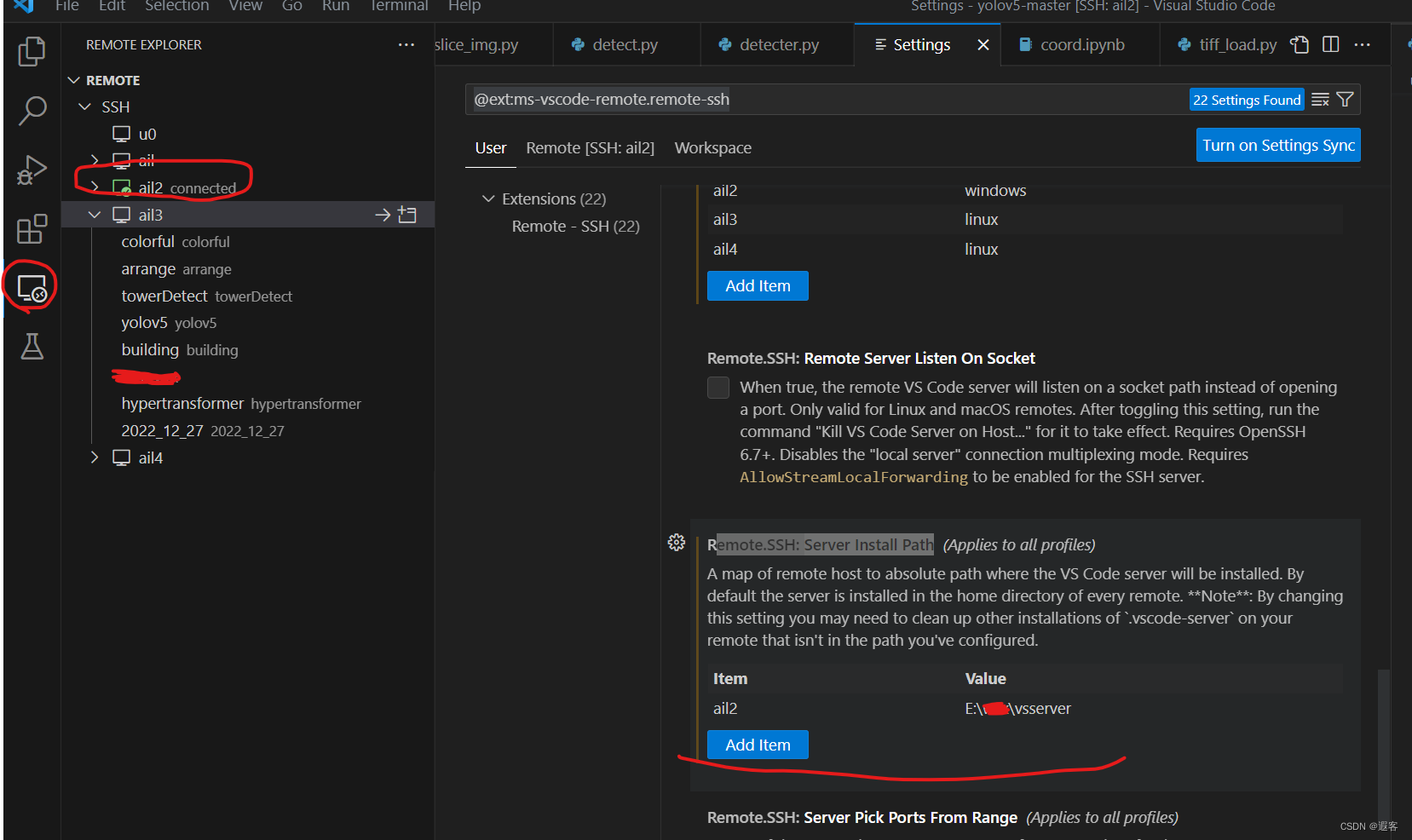The width and height of the screenshot is (1412, 840).
Task: Open the View menu
Action: pos(245,6)
